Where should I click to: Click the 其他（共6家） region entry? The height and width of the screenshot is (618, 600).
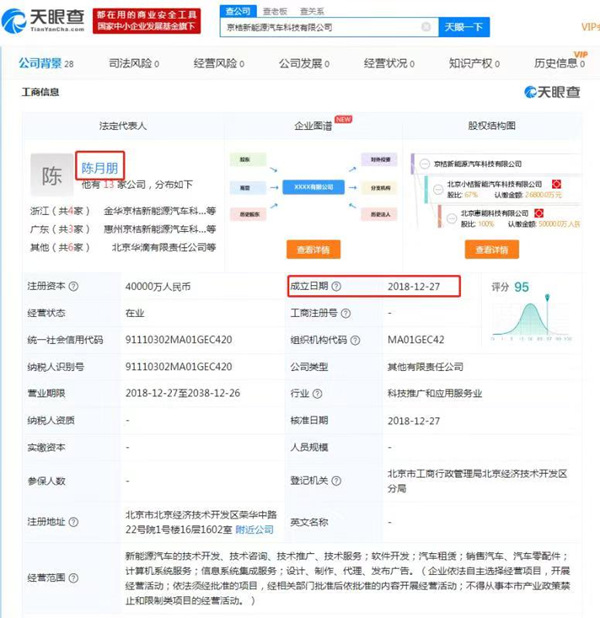pyautogui.click(x=60, y=247)
